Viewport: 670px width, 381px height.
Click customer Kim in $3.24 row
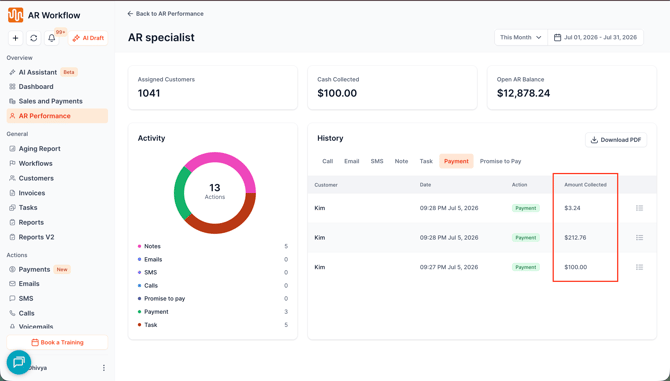[x=320, y=208]
